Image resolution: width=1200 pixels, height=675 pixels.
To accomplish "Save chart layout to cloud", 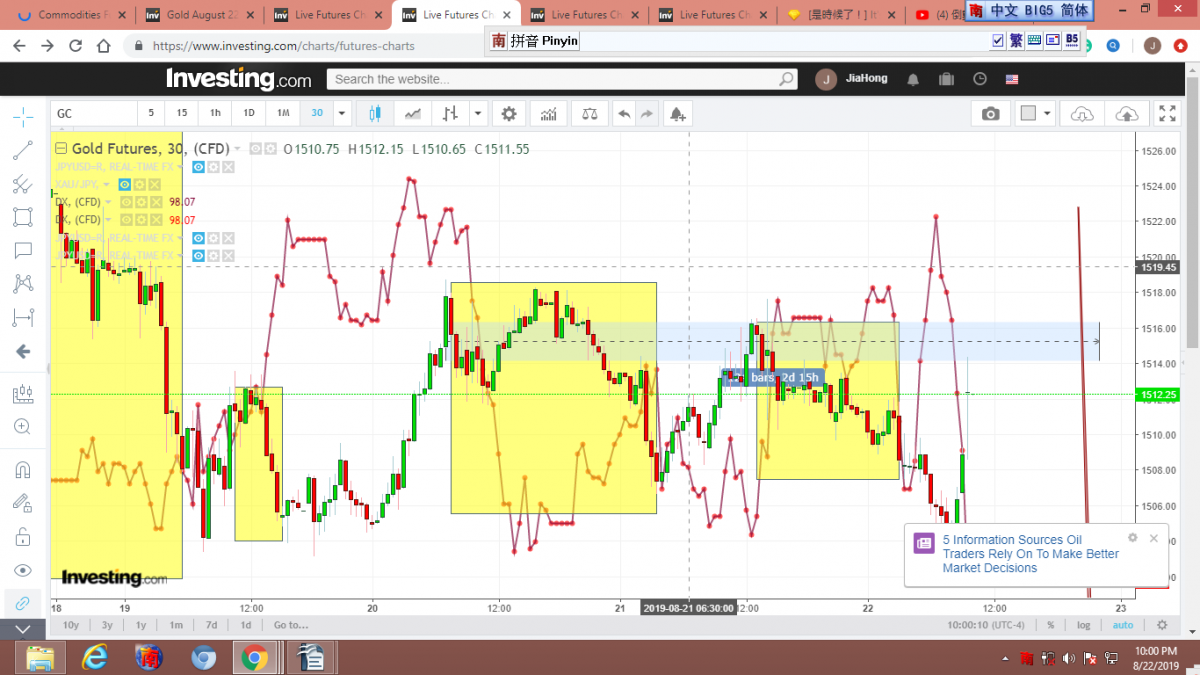I will click(1126, 114).
